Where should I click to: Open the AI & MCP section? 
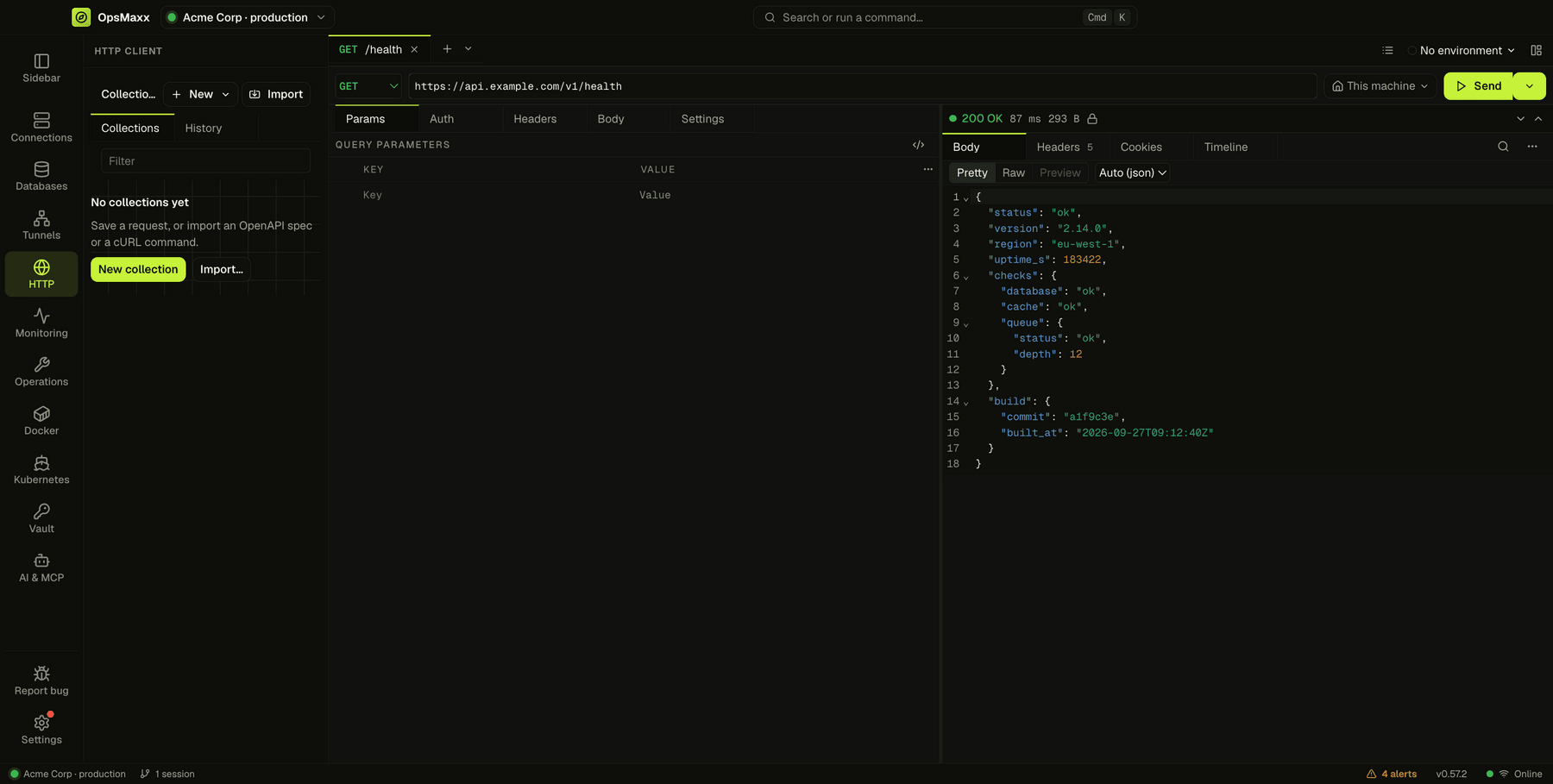click(41, 568)
